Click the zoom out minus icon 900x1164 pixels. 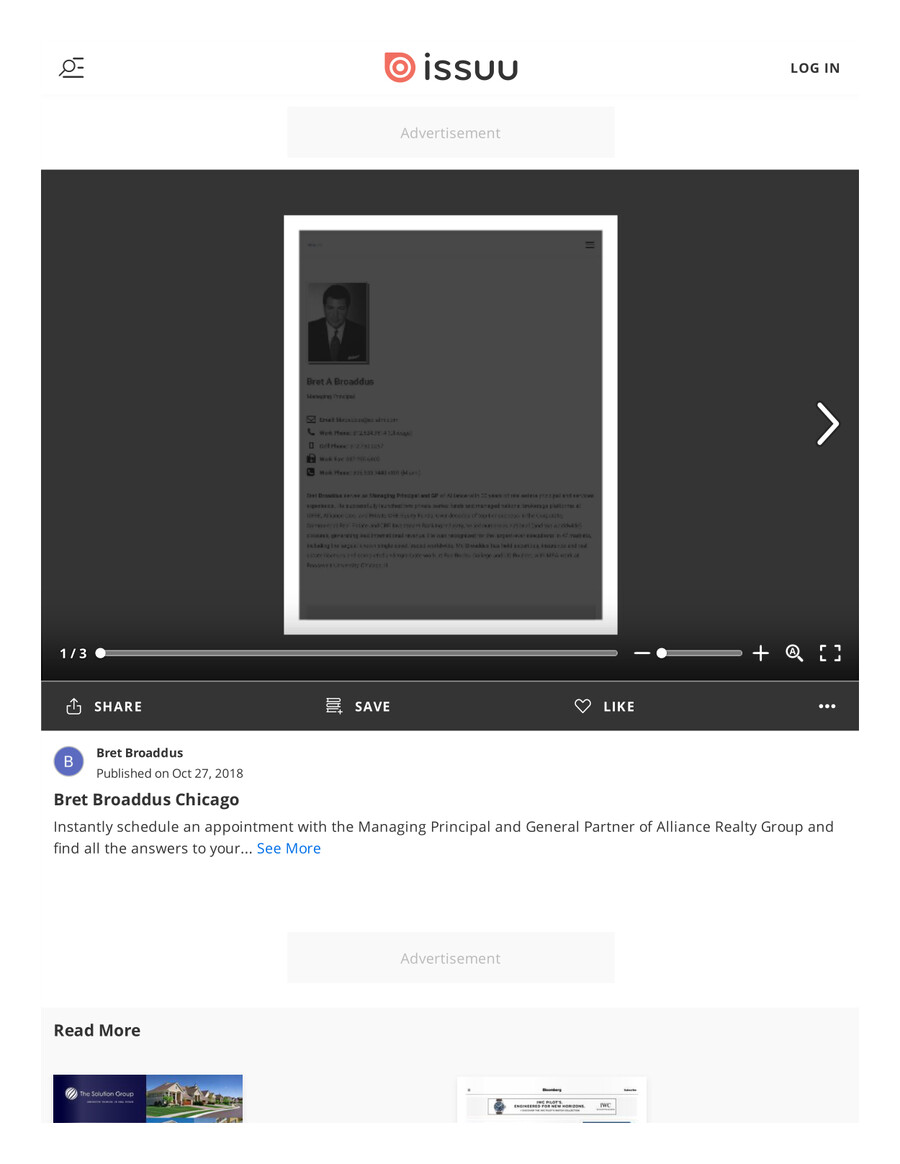[x=642, y=653]
